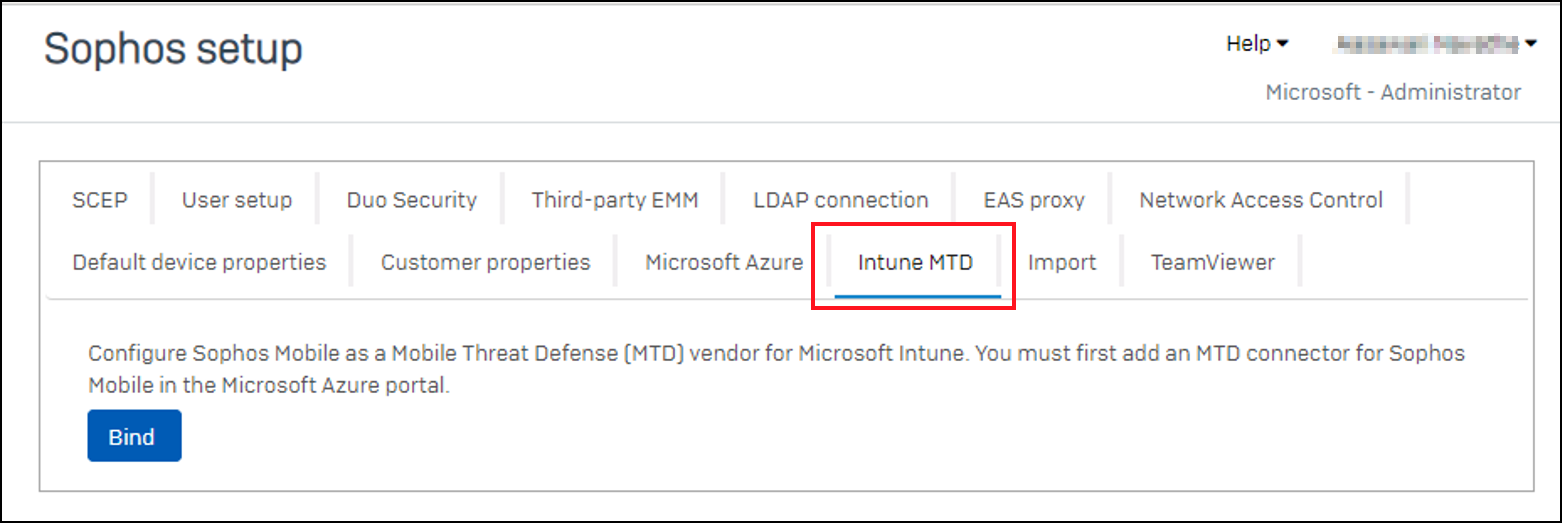Go to the TeamViewer tab
This screenshot has width=1562, height=523.
tap(1212, 263)
